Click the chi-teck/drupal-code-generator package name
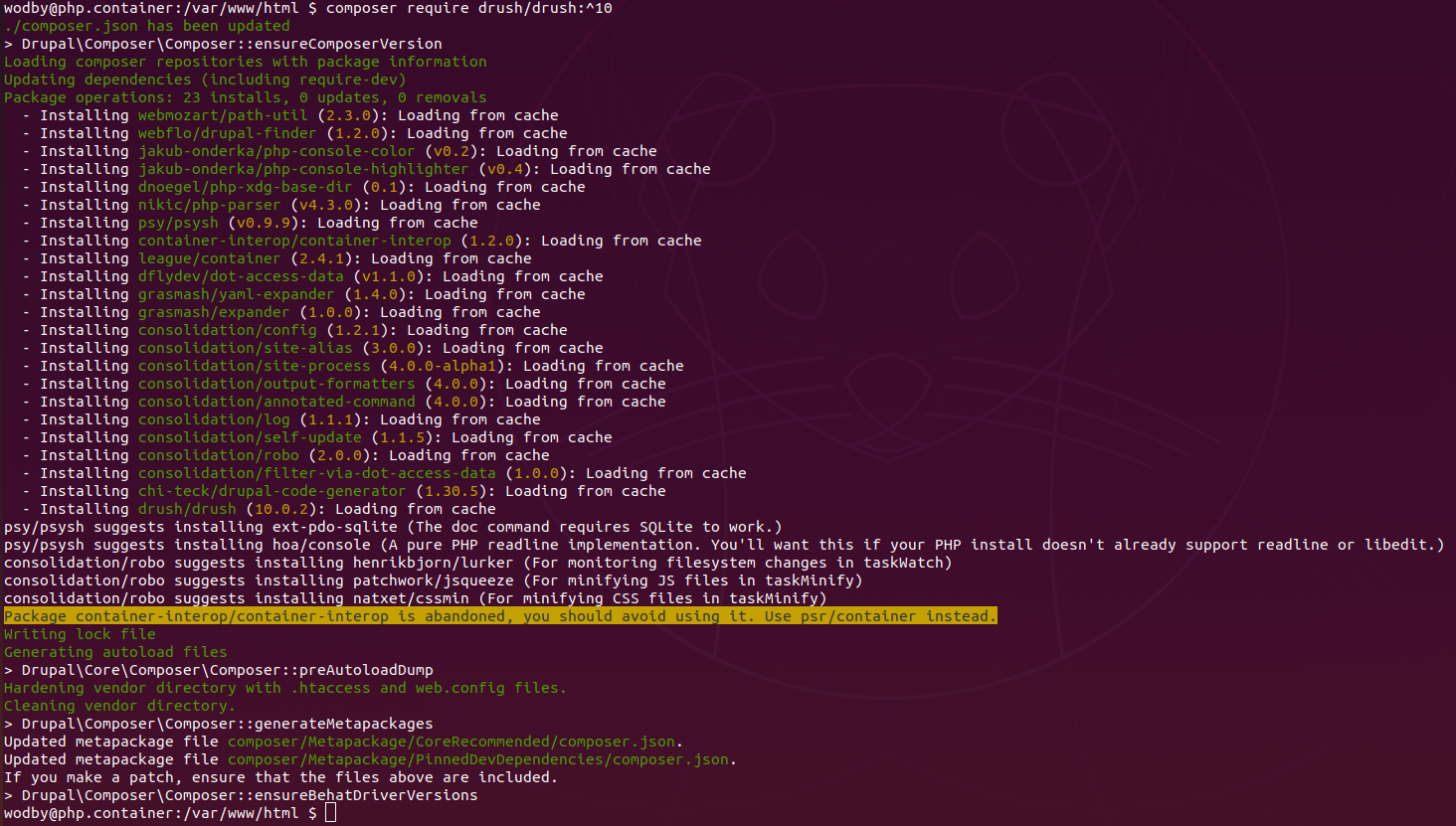Image resolution: width=1456 pixels, height=826 pixels. click(272, 491)
